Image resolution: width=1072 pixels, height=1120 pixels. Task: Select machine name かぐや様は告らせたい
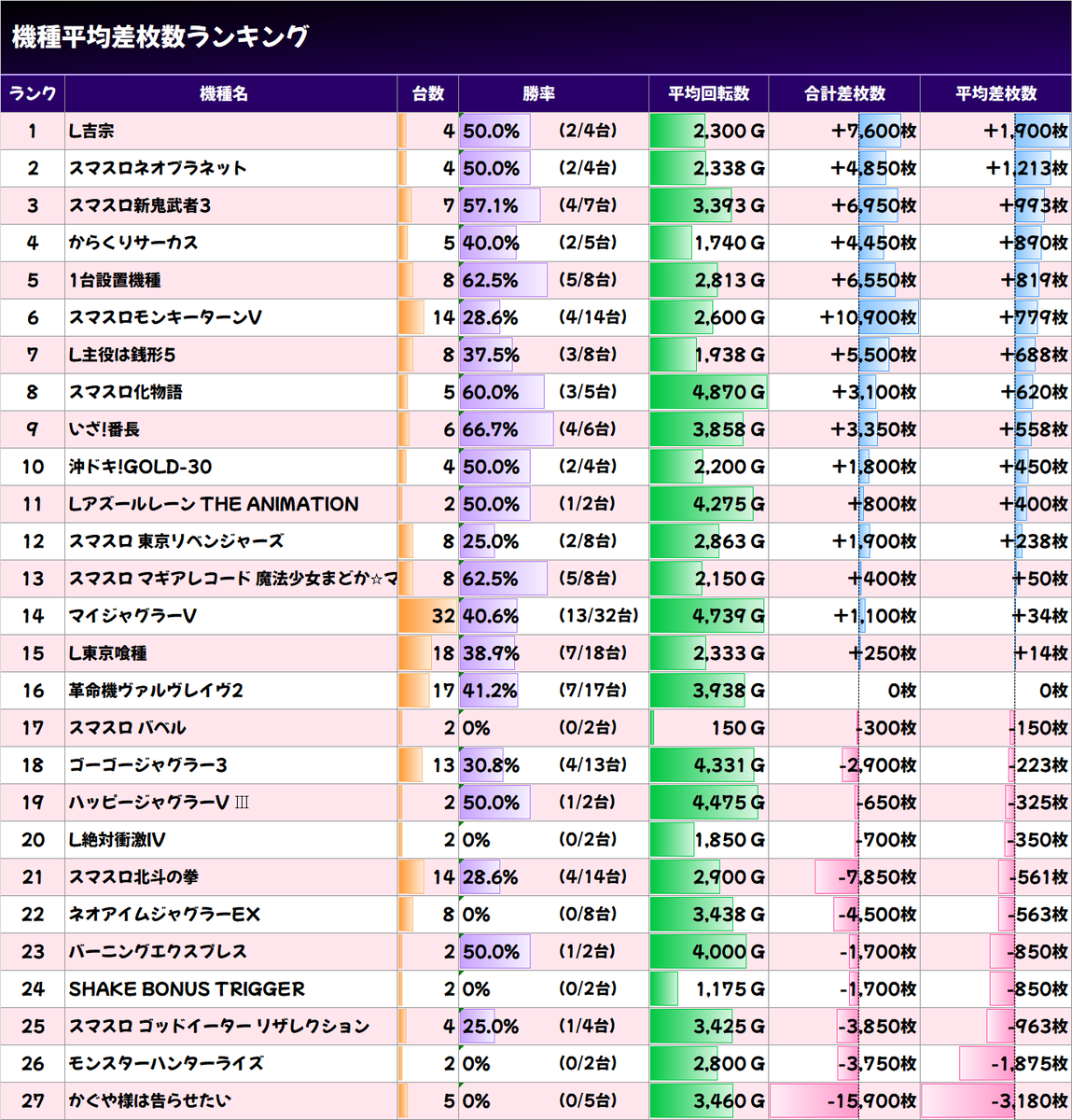click(149, 1101)
